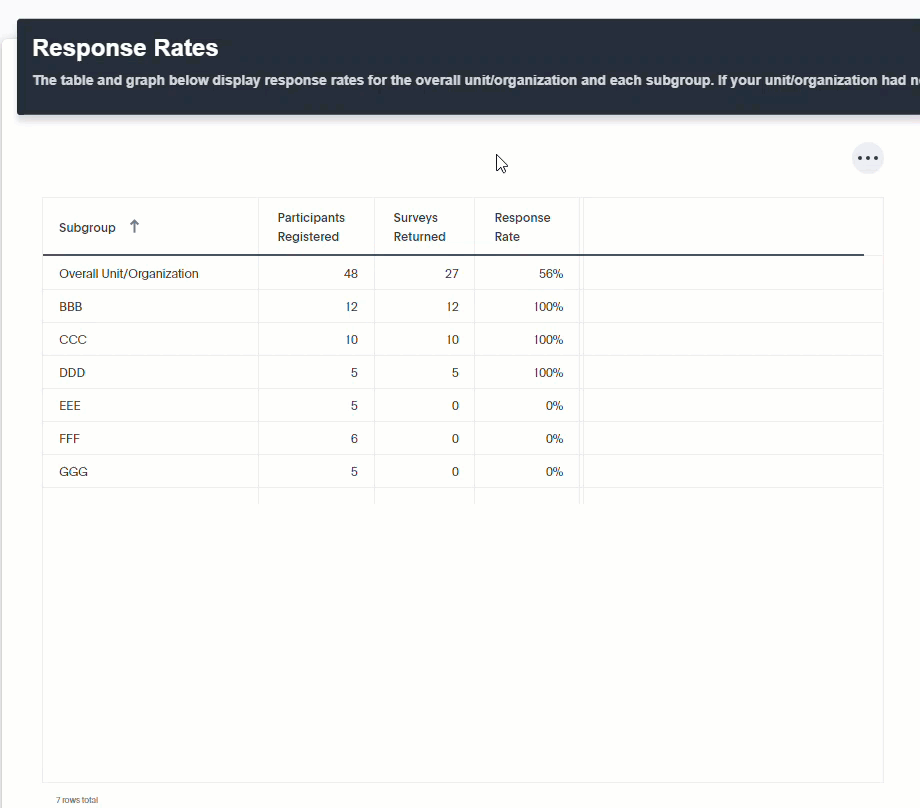This screenshot has width=920, height=808.
Task: Select the Overall Unit/Organization row
Action: point(462,273)
